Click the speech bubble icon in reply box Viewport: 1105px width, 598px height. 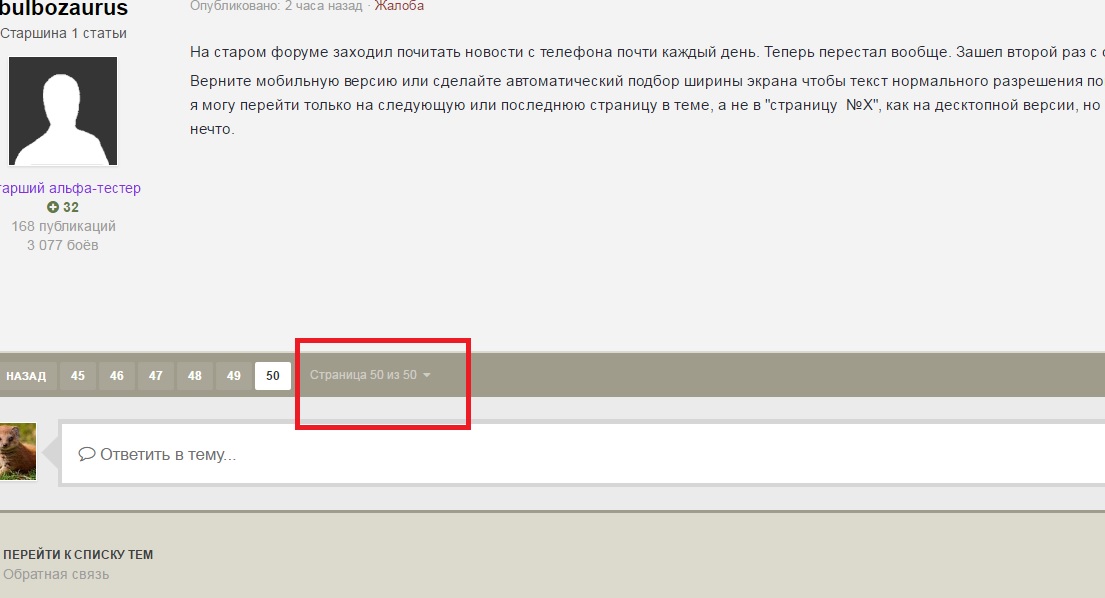tap(86, 454)
